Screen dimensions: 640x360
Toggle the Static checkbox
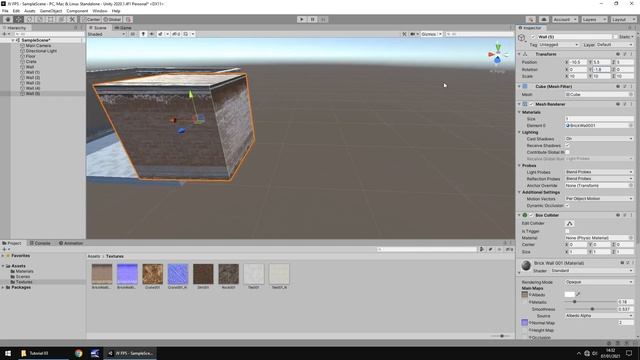pos(616,37)
